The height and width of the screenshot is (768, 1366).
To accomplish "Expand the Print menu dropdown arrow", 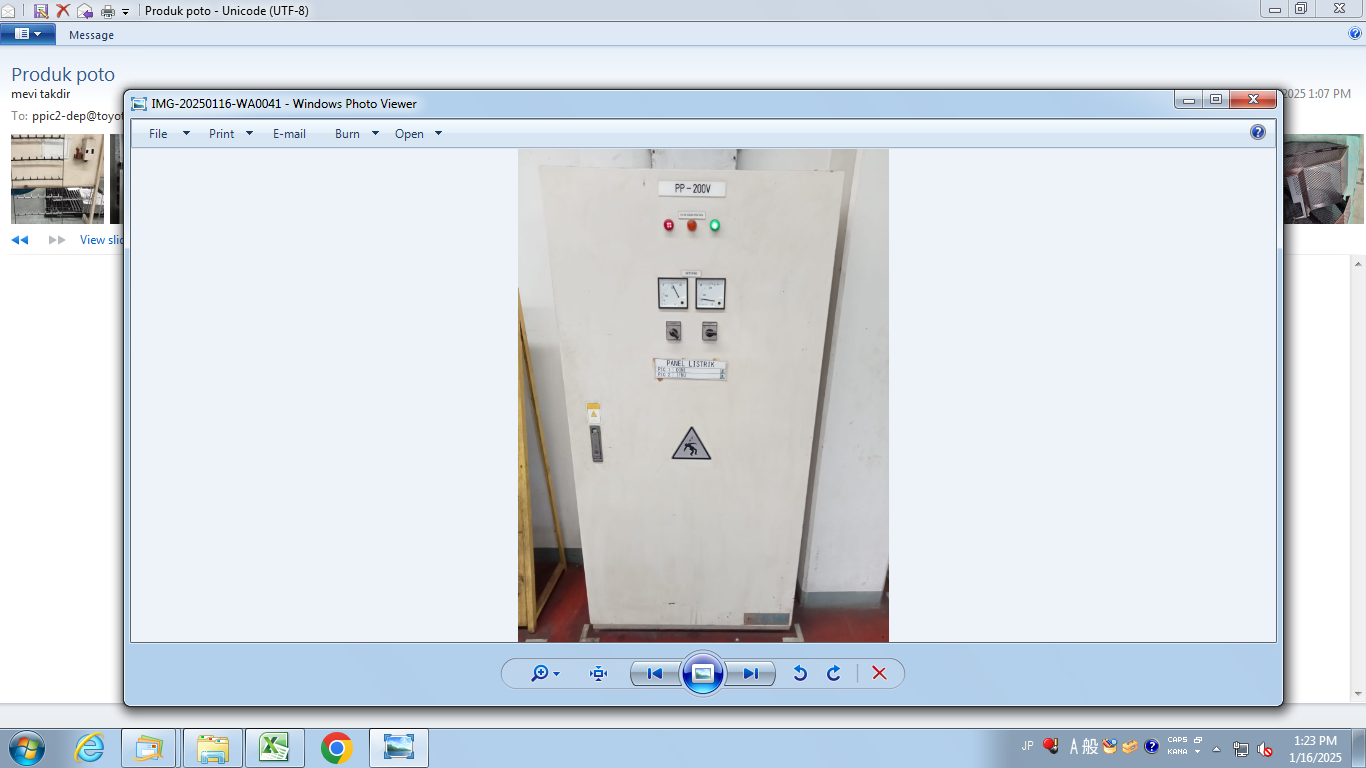I will (x=249, y=133).
